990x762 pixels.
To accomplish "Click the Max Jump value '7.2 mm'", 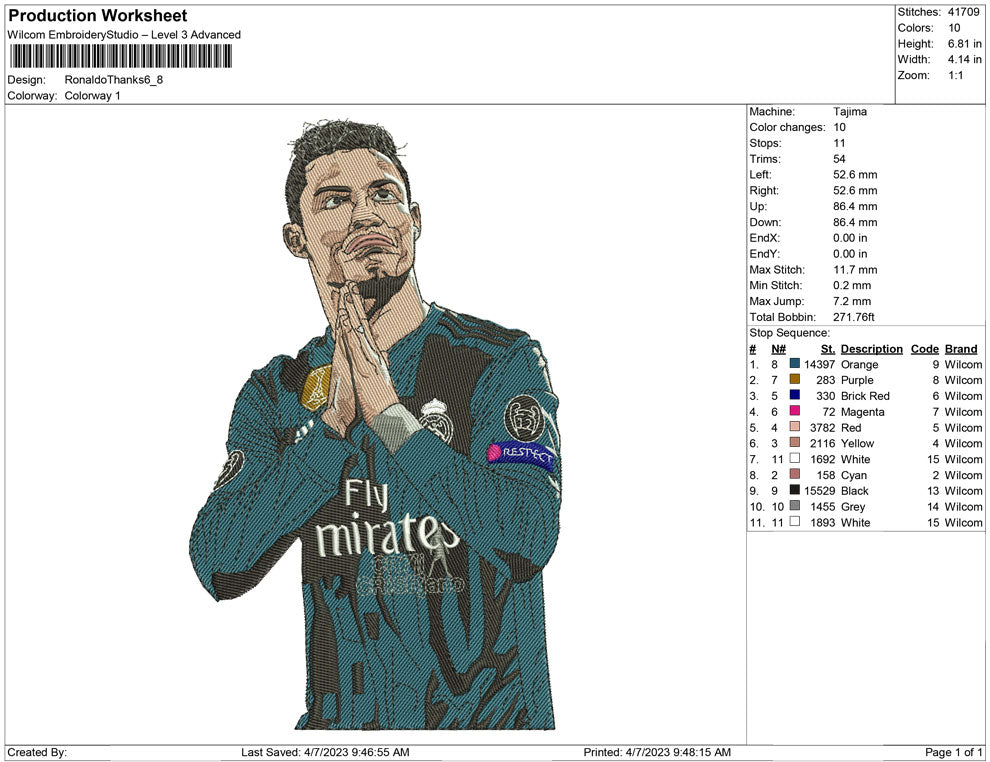I will click(x=852, y=301).
